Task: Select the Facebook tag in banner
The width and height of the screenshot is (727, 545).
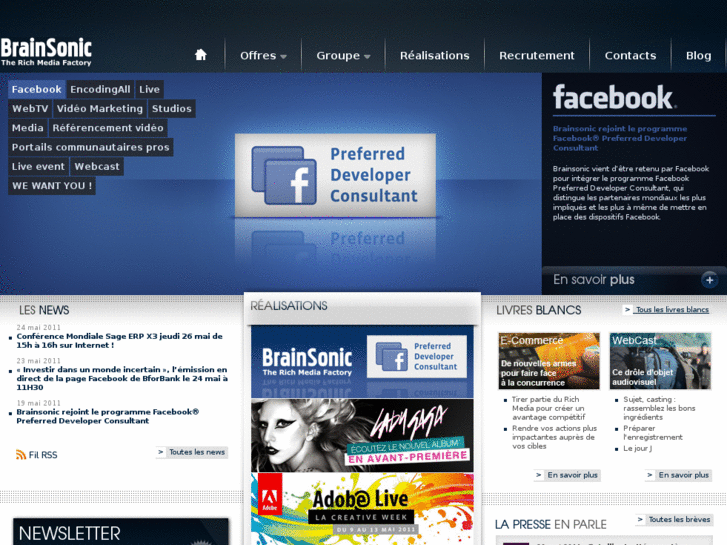Action: tap(36, 89)
